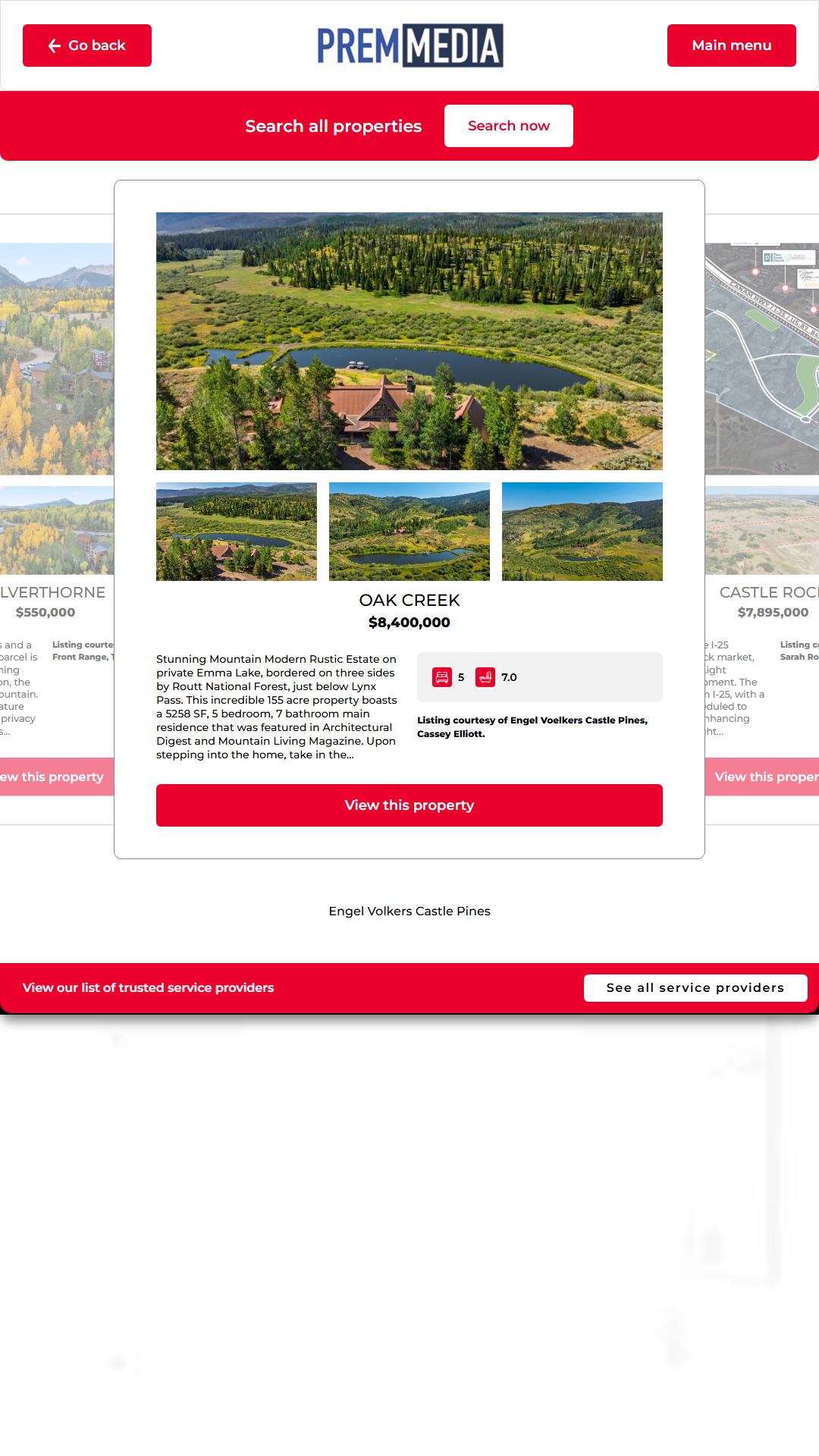Click the Search now button
Image resolution: width=819 pixels, height=1456 pixels.
[509, 126]
